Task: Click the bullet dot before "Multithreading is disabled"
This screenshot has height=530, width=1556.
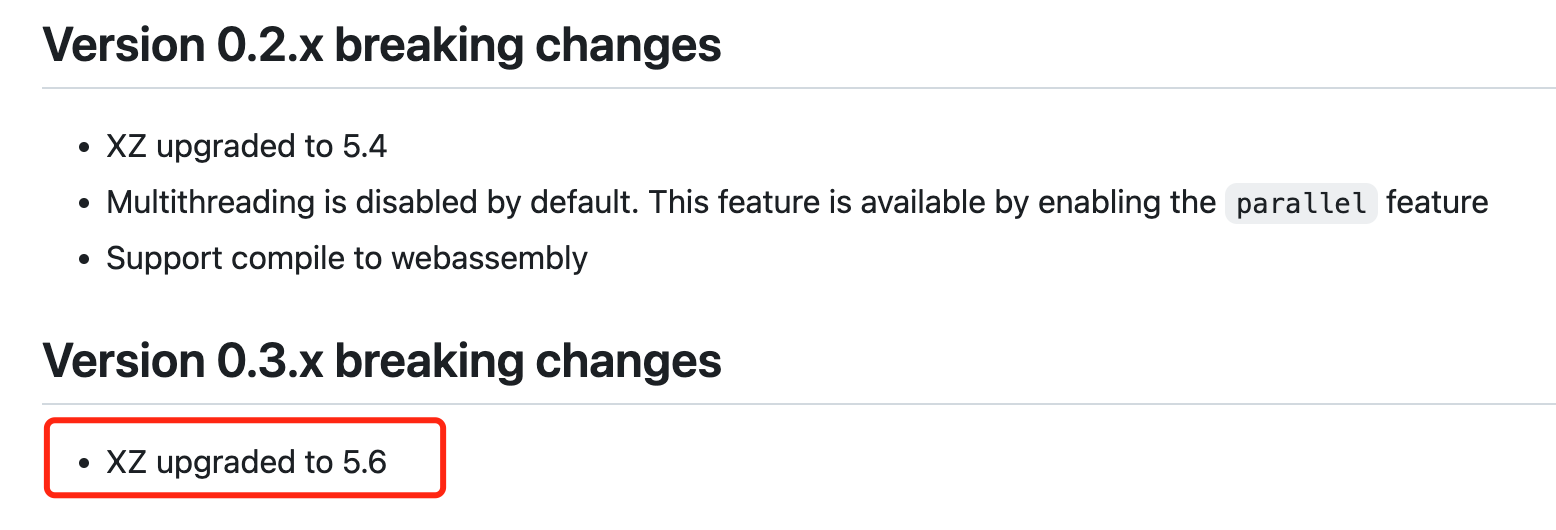Action: point(85,204)
